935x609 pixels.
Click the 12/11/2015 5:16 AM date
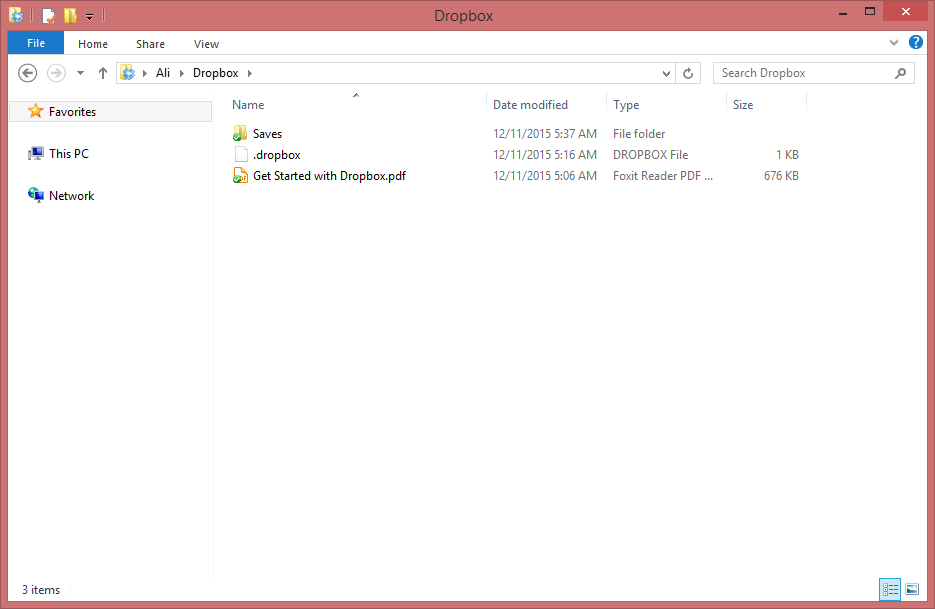click(544, 154)
